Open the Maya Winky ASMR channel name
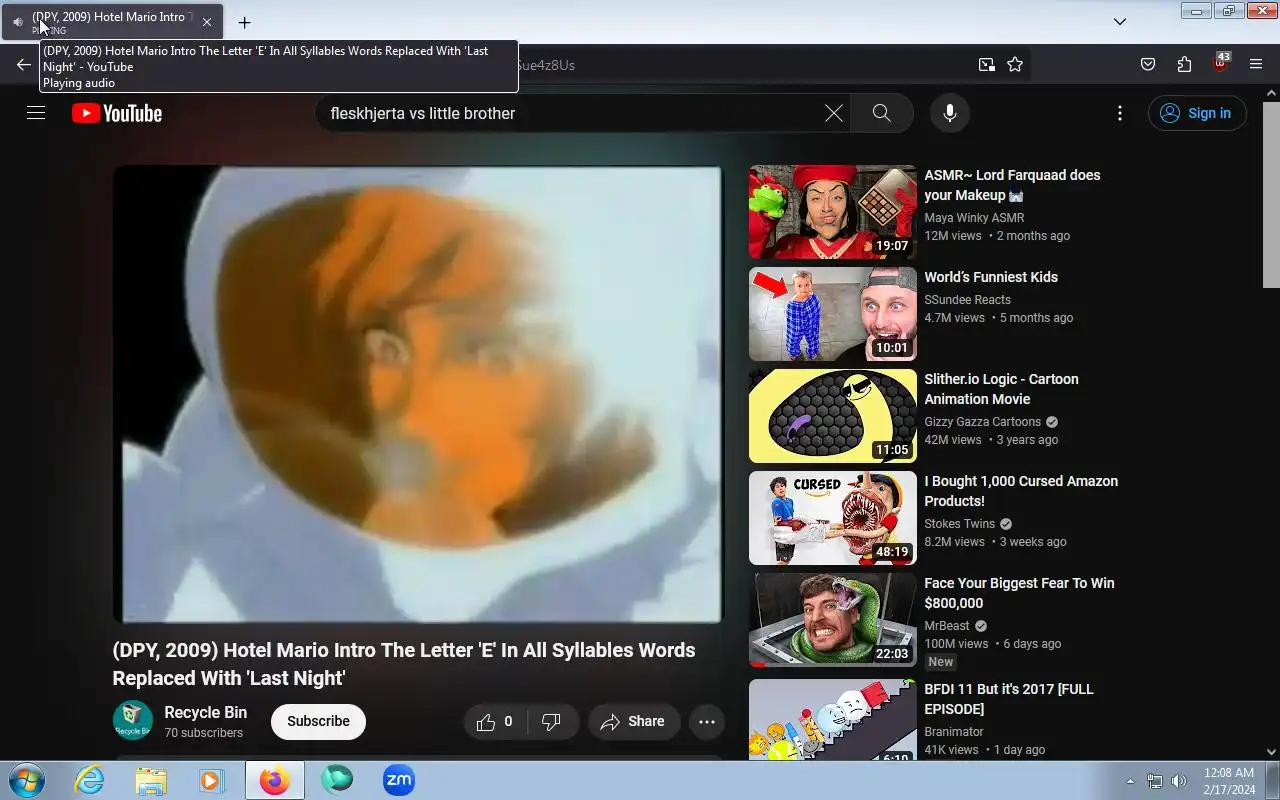Viewport: 1280px width, 800px height. (974, 218)
